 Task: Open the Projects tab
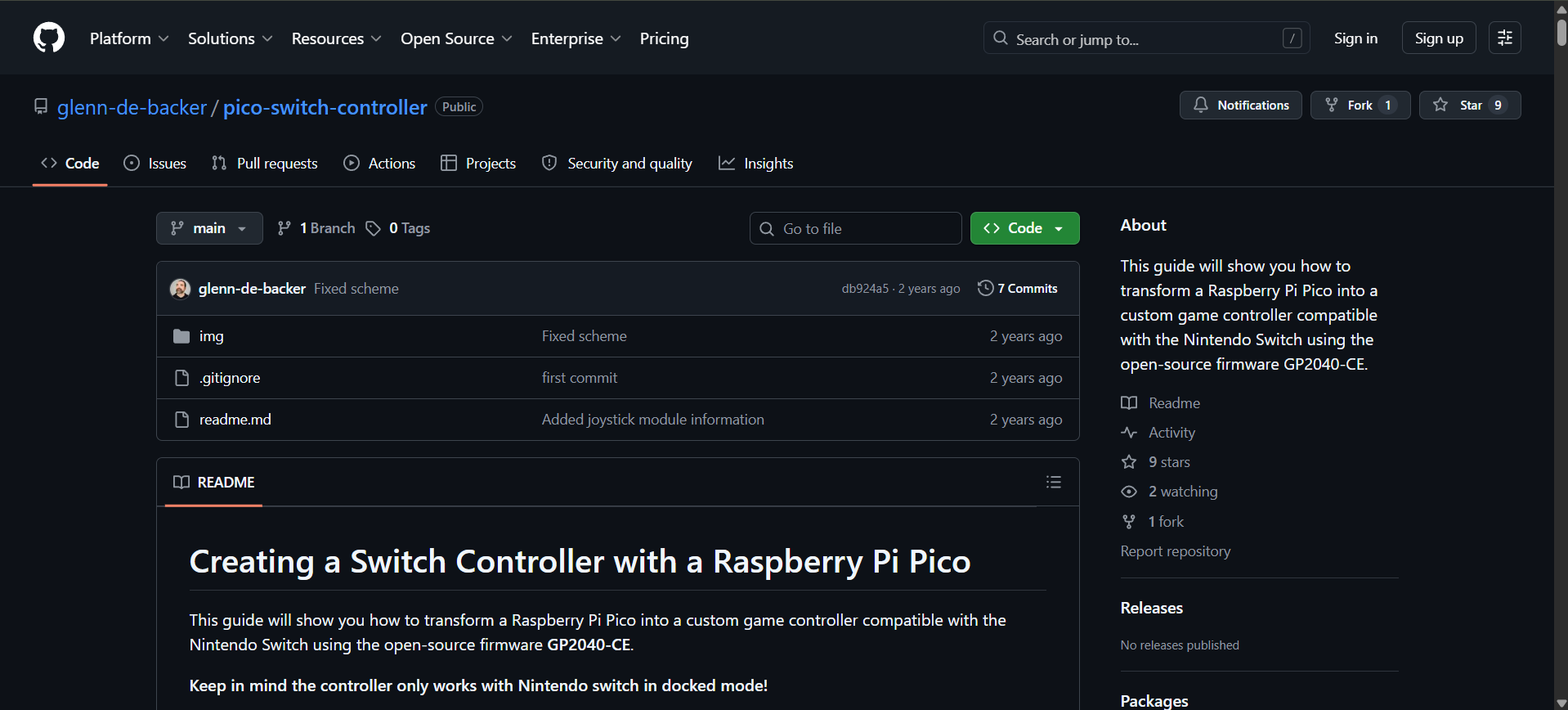[x=477, y=164]
